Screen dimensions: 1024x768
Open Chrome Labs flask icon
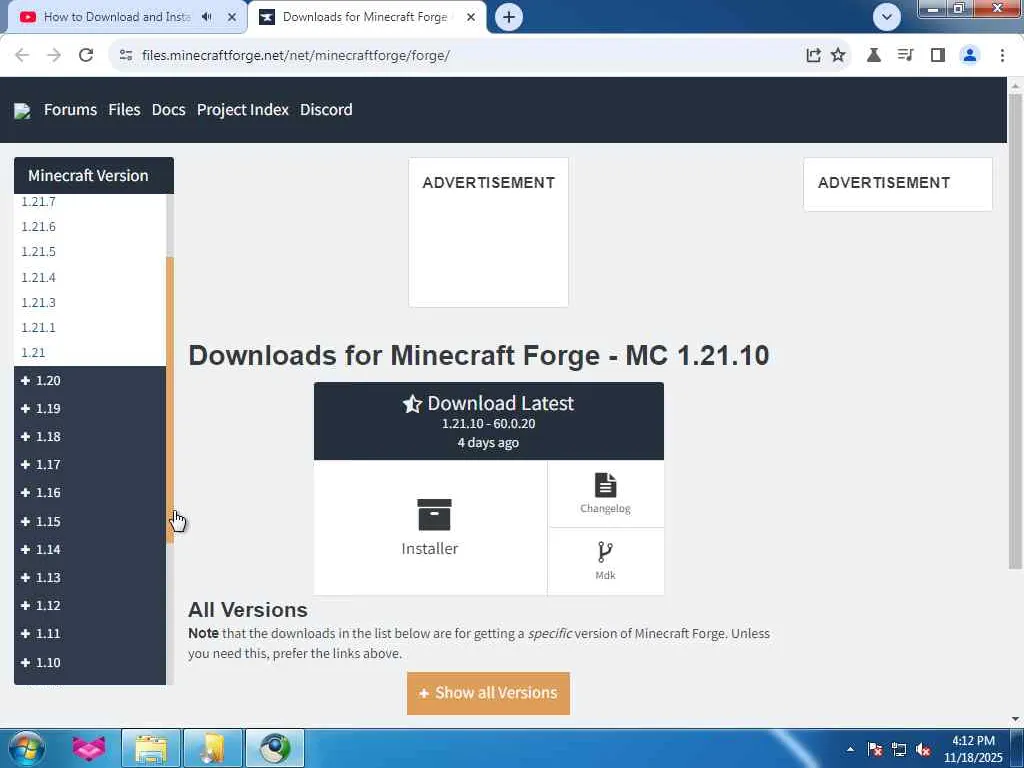tap(874, 56)
